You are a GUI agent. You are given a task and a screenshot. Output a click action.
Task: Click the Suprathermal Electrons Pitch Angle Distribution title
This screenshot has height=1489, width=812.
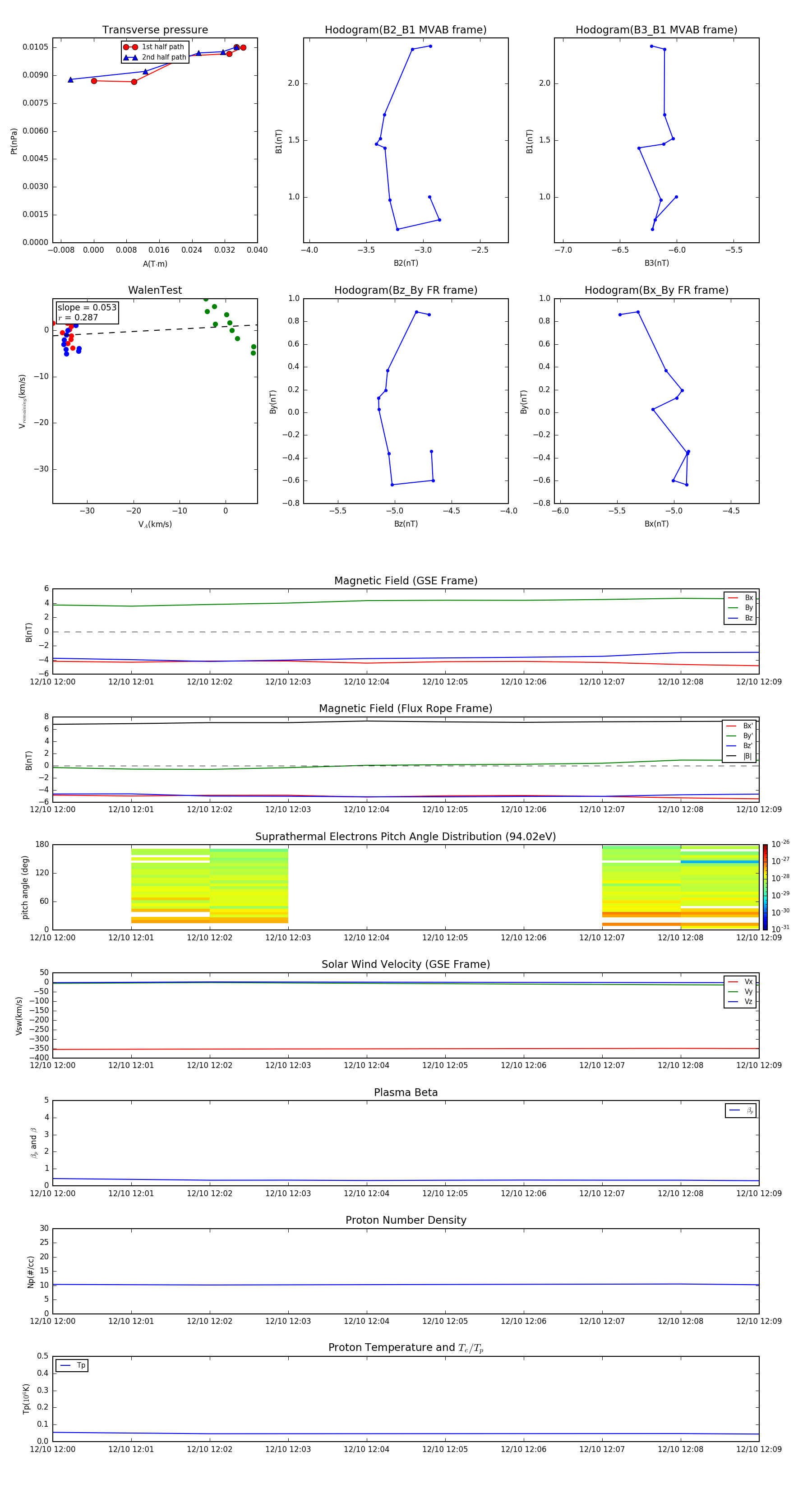406,837
